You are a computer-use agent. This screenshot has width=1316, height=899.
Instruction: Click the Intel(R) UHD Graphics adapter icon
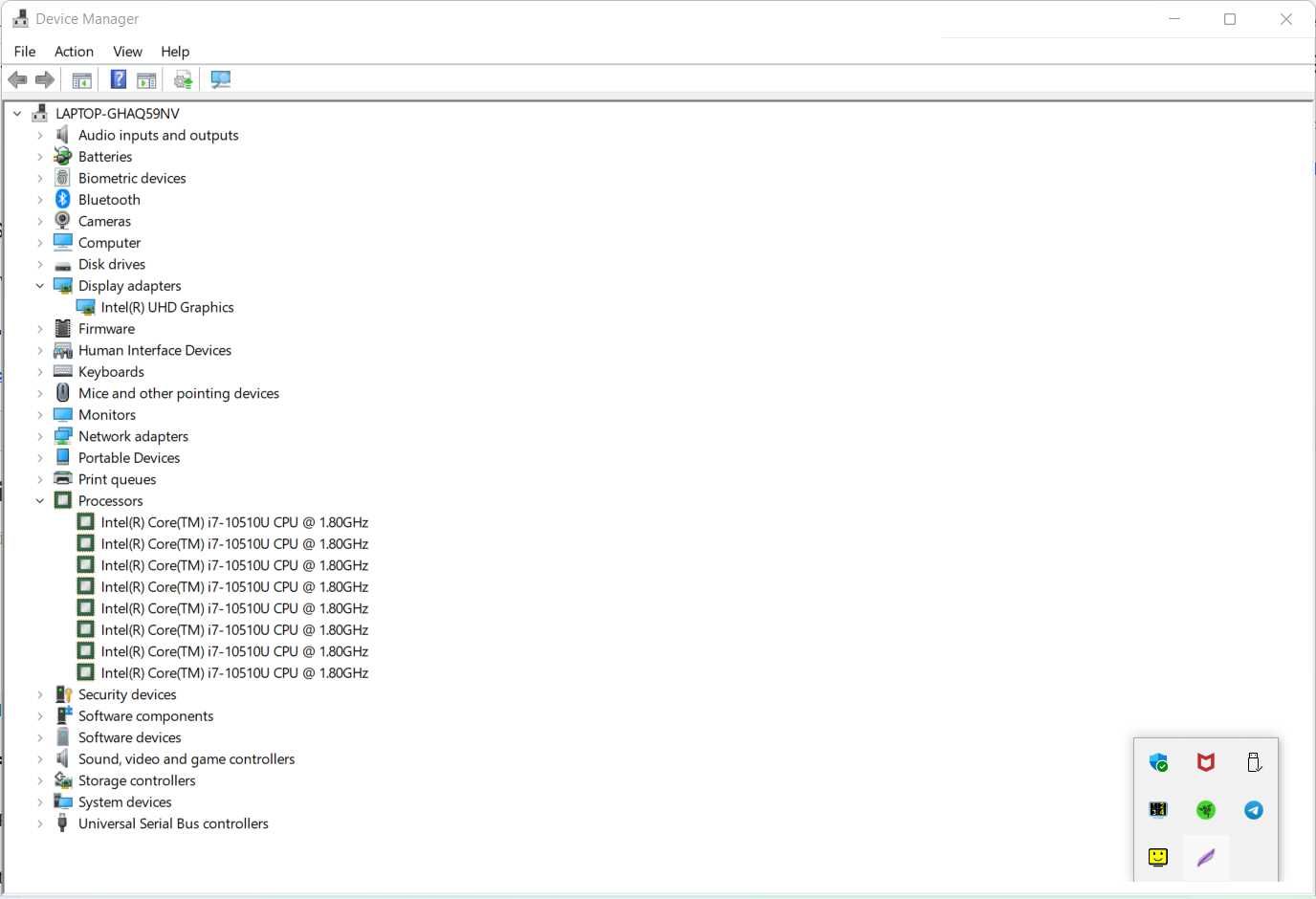86,307
